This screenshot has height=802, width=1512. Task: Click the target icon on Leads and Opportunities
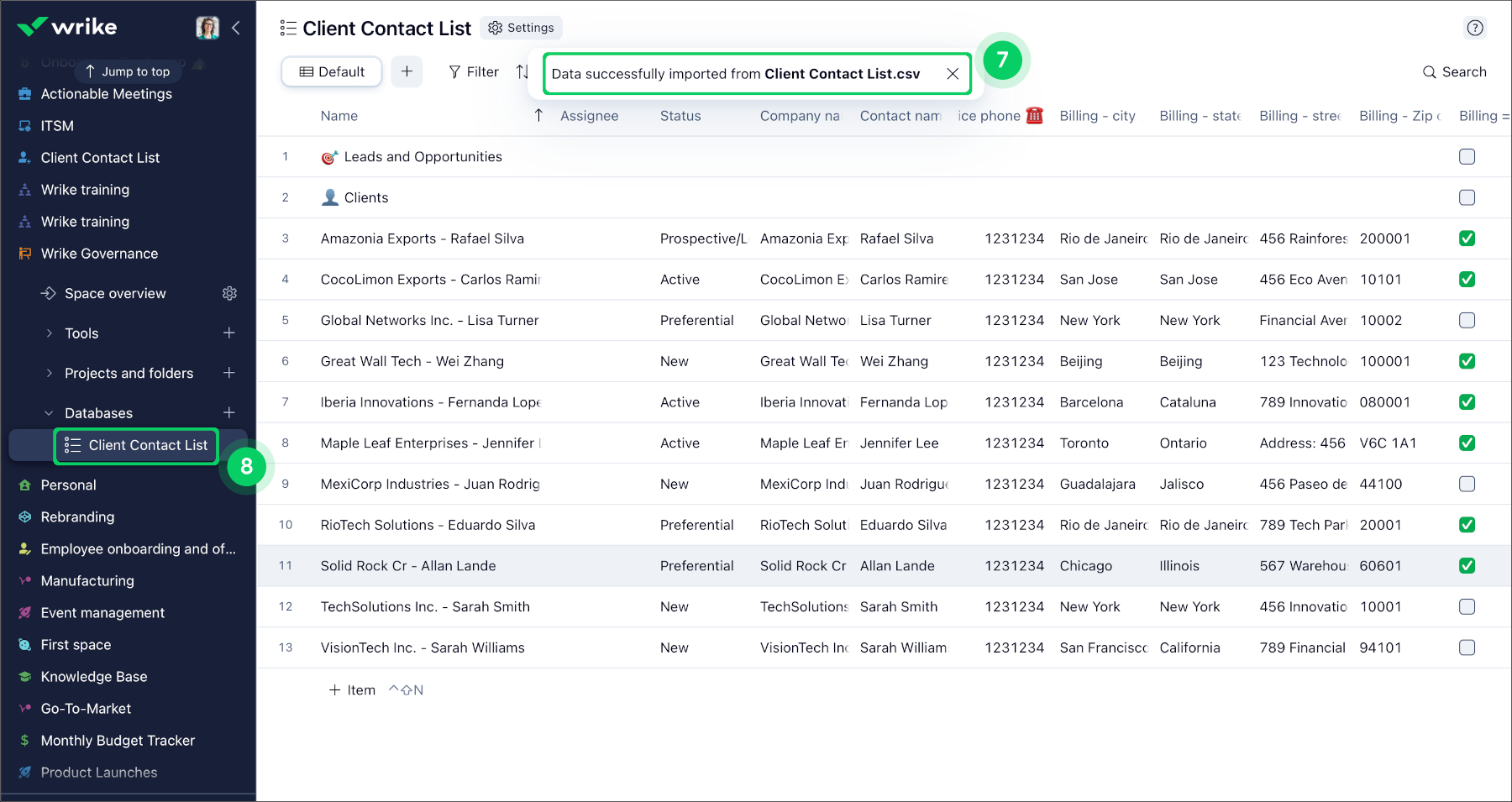330,156
